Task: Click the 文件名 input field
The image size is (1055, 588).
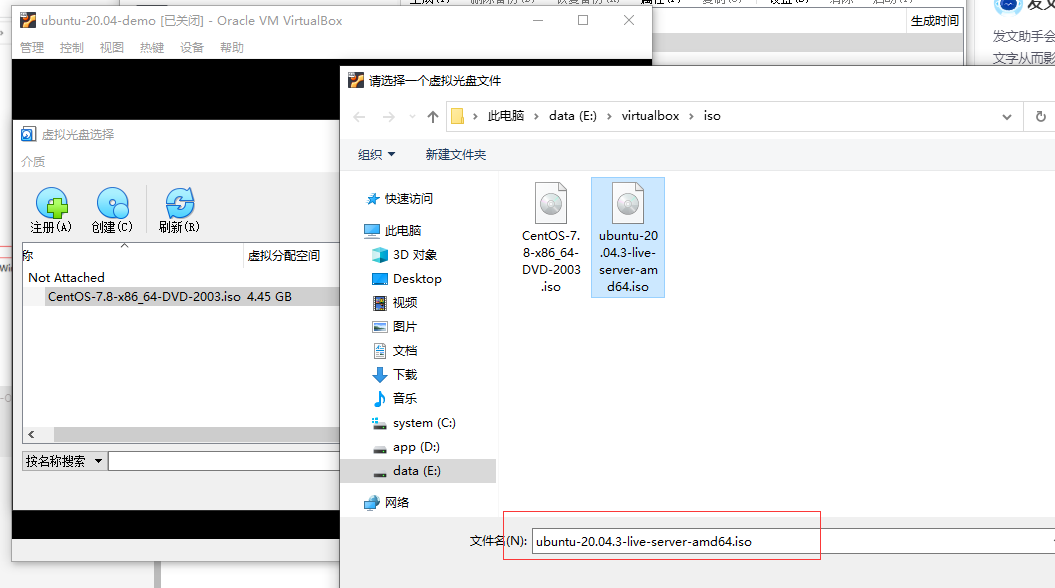Action: click(x=793, y=541)
